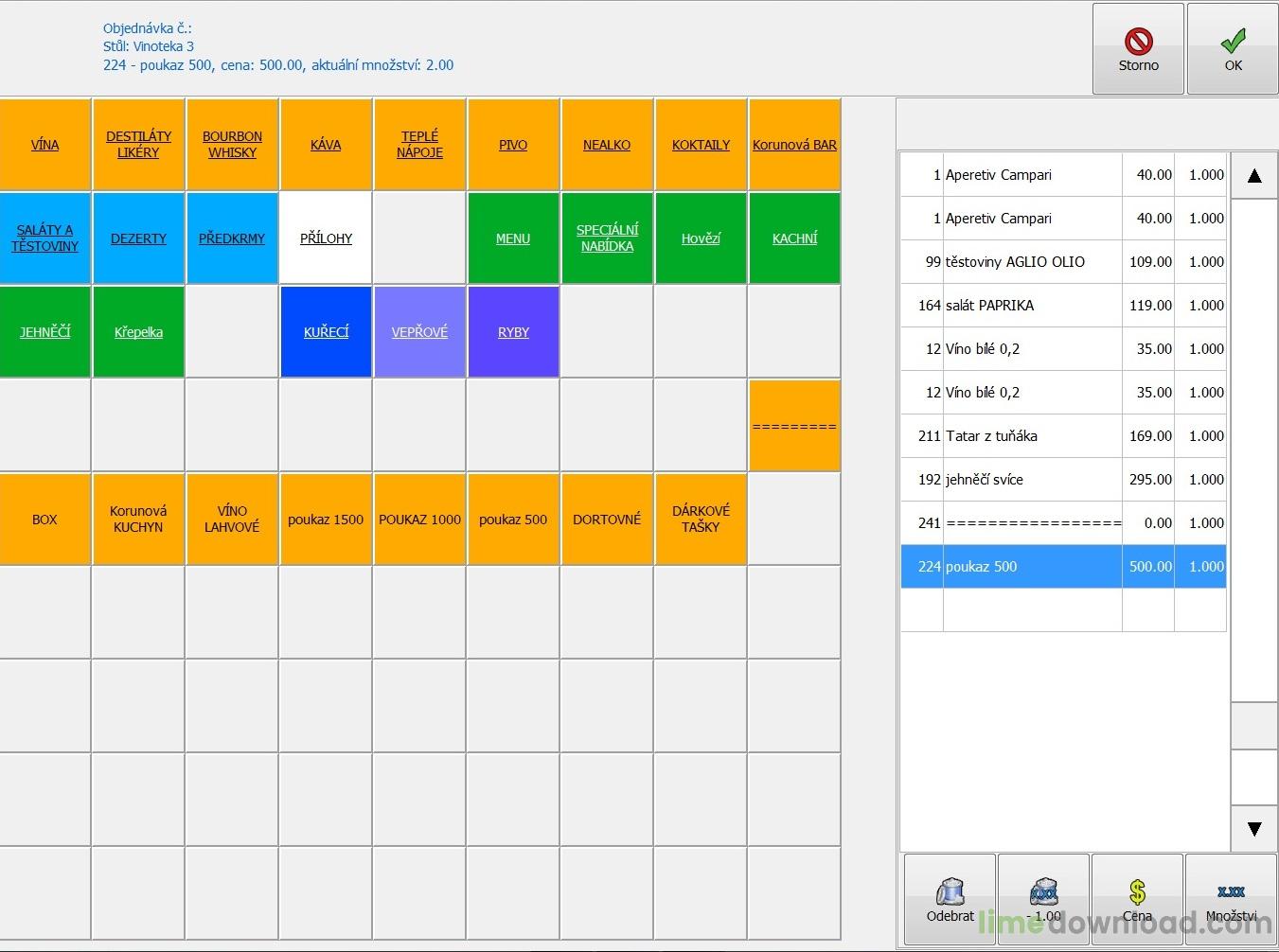Click the orange separator ========= tile
Screen dimensions: 1279x952
(794, 426)
